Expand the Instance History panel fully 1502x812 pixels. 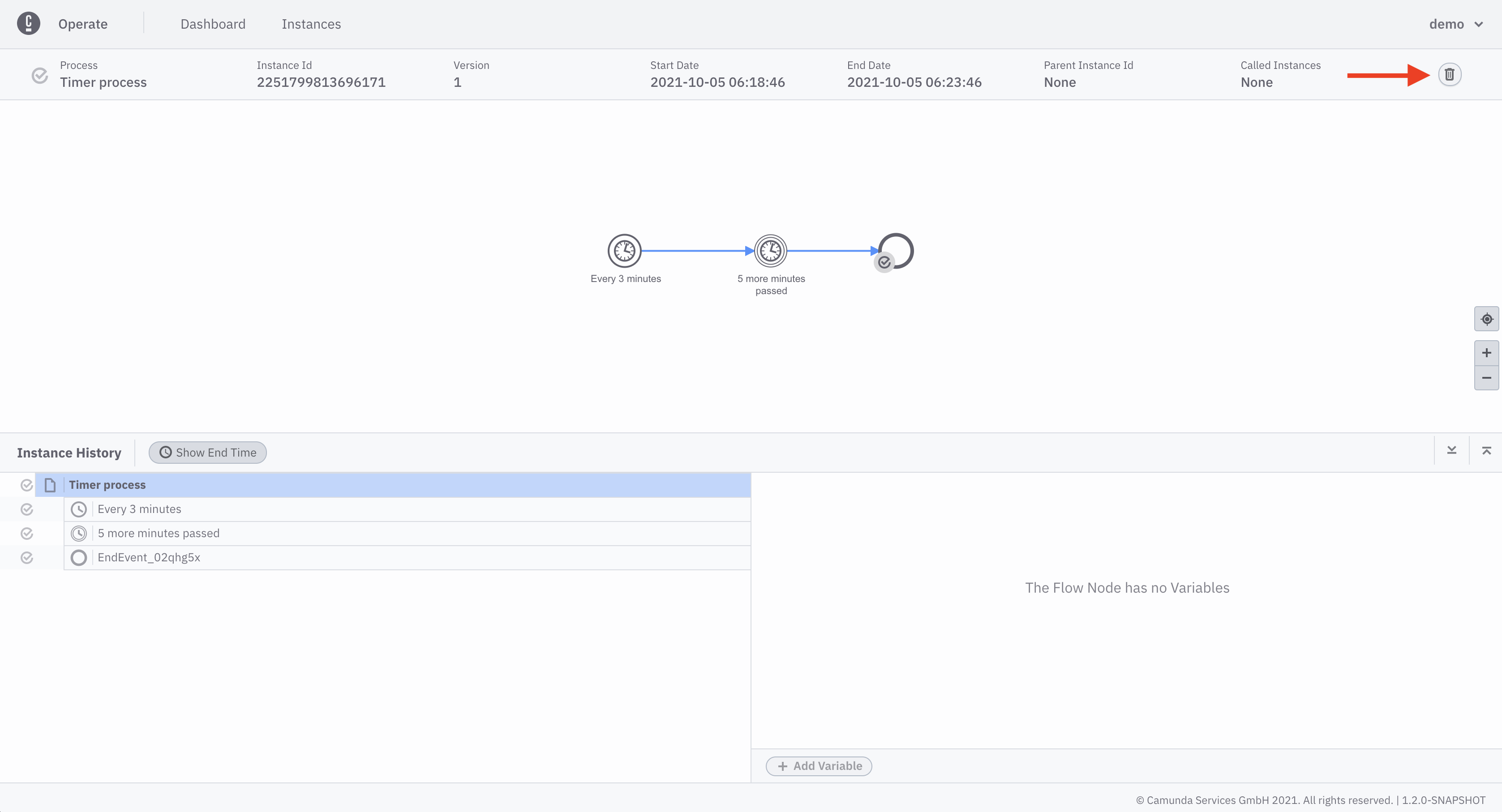pos(1487,450)
